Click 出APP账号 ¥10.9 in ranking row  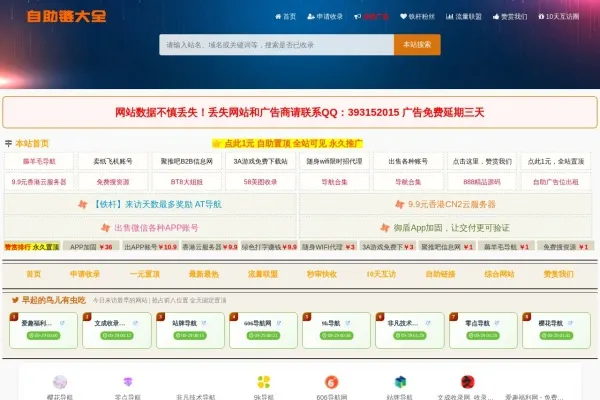pos(150,247)
